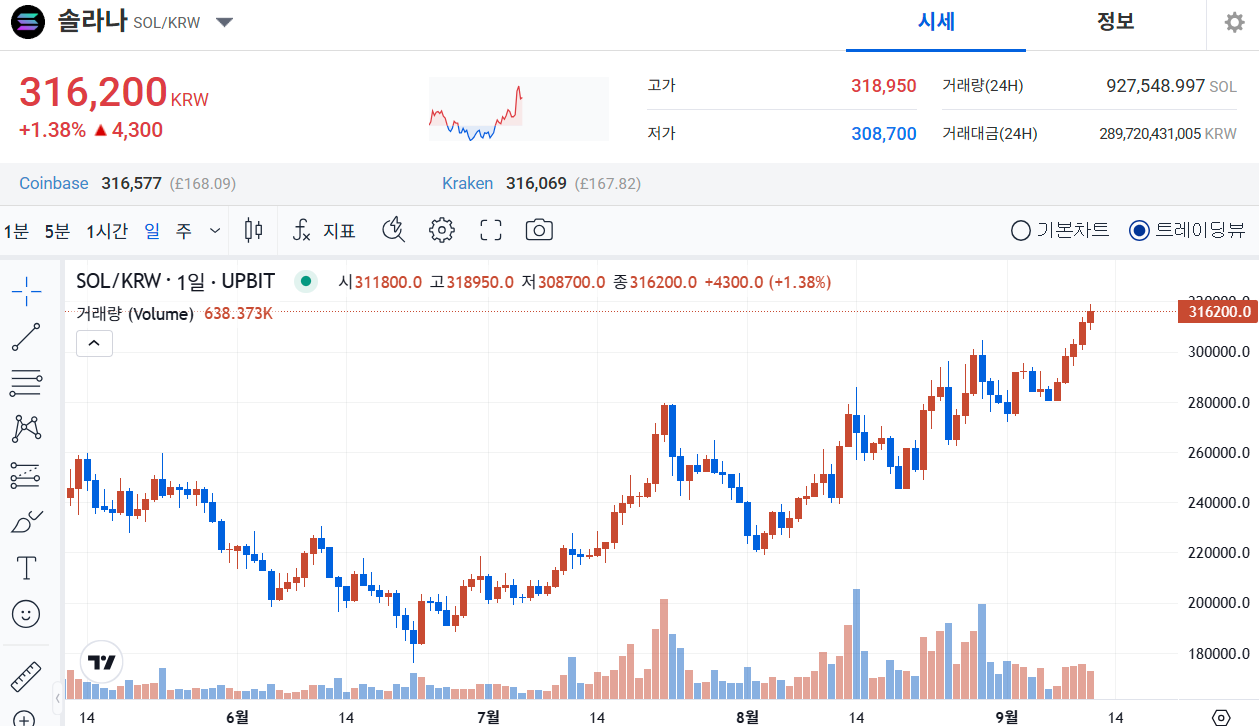Select the 1분 interval

[16, 231]
